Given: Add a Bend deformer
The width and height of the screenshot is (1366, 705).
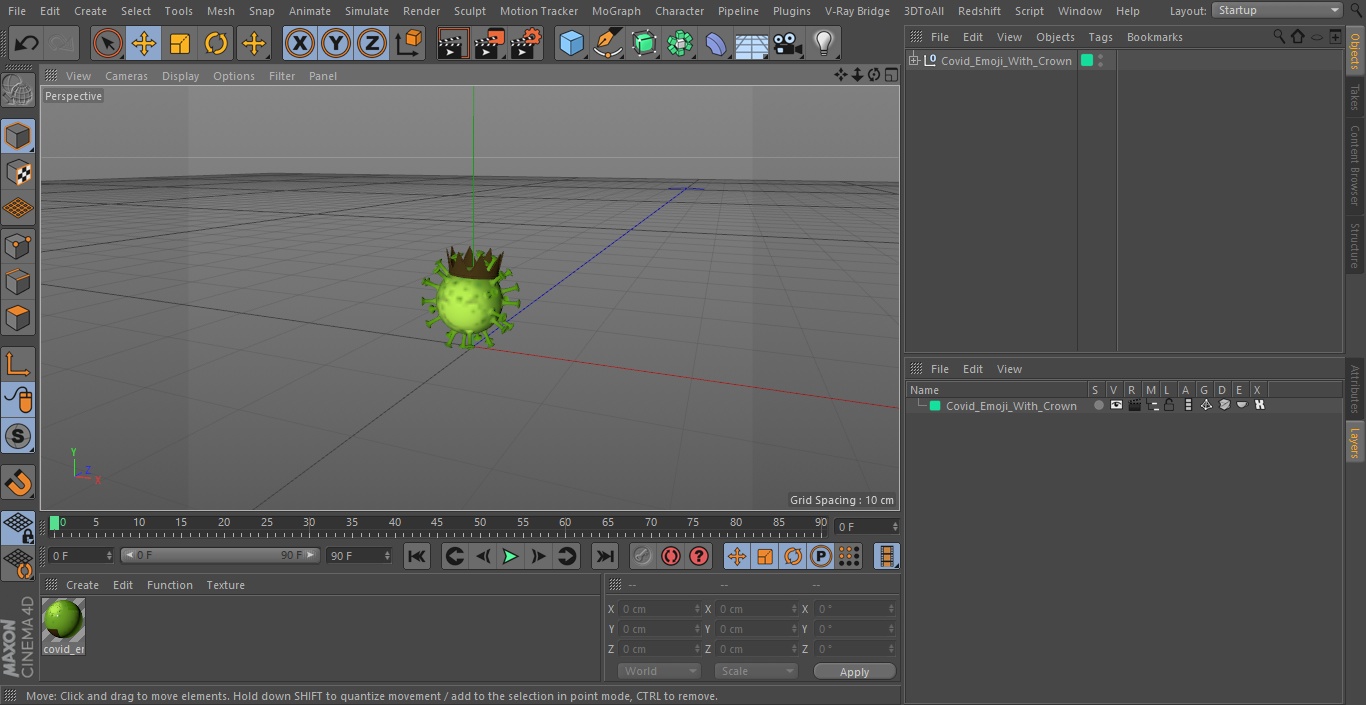Looking at the screenshot, I should pos(716,44).
